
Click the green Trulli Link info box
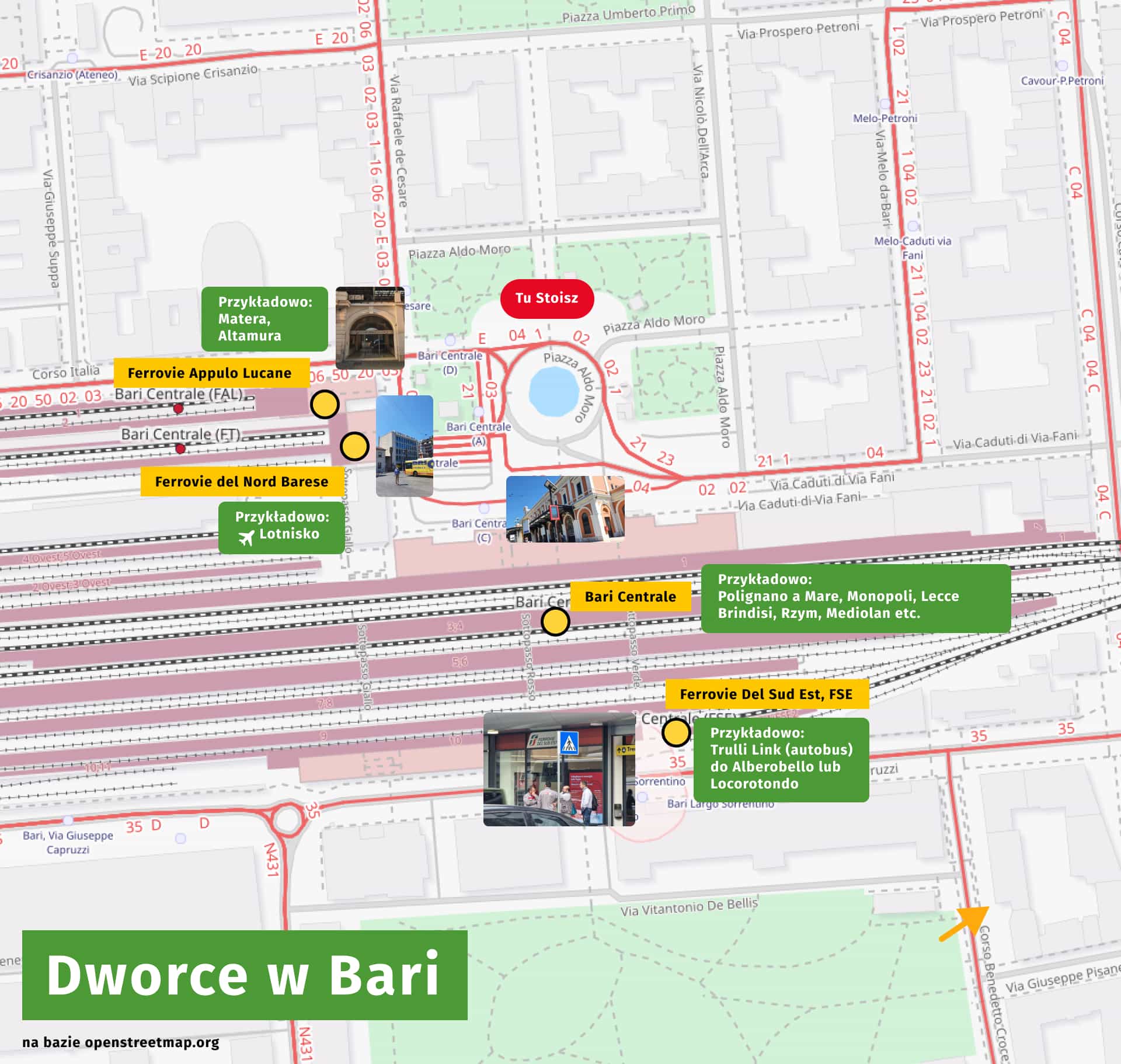pyautogui.click(x=782, y=760)
